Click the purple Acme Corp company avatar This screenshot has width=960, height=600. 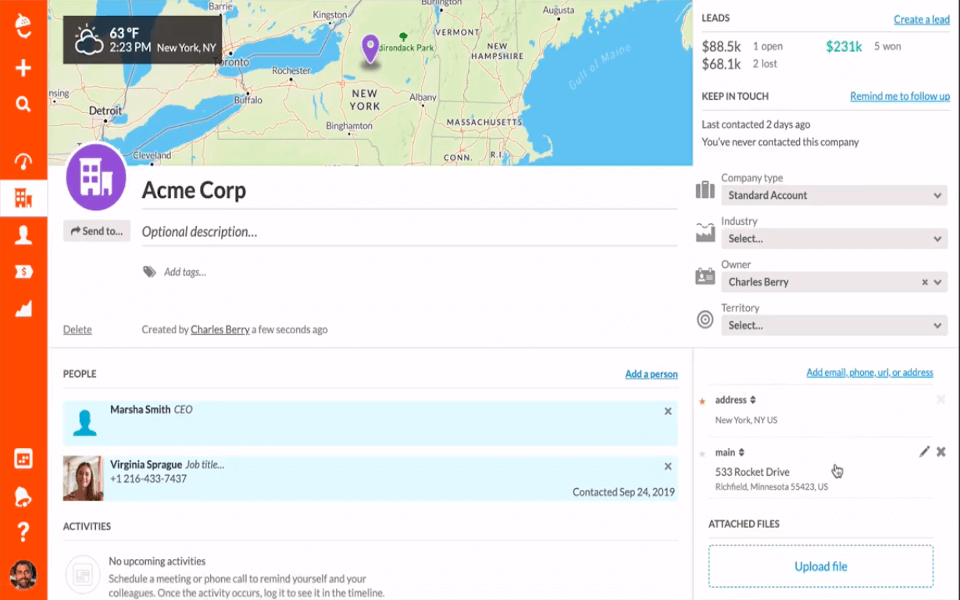tap(96, 178)
